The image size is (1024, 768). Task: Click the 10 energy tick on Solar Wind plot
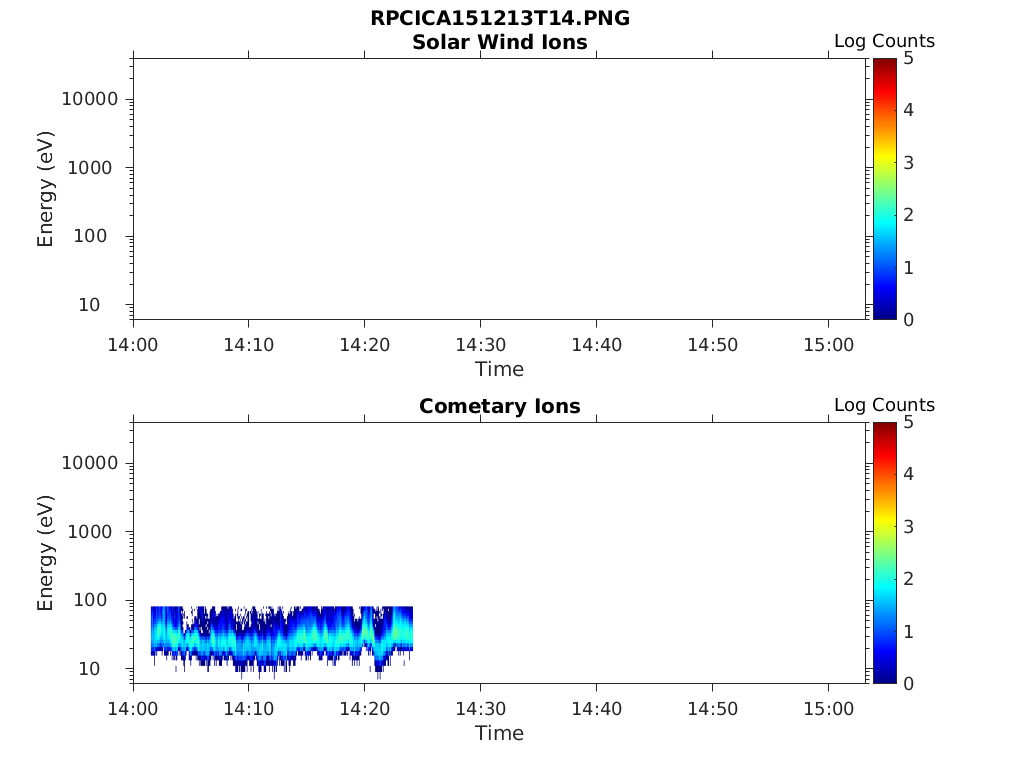point(89,305)
